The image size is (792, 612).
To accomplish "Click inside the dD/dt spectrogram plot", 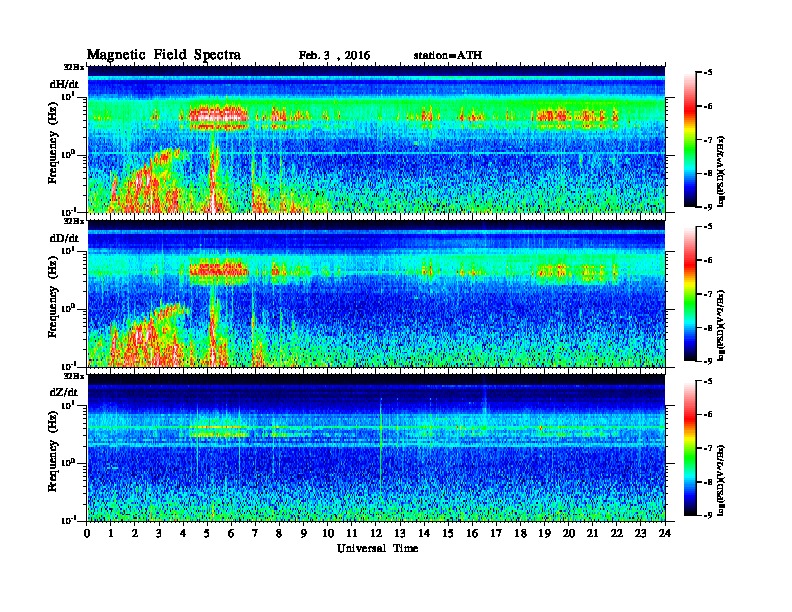I will tap(376, 293).
